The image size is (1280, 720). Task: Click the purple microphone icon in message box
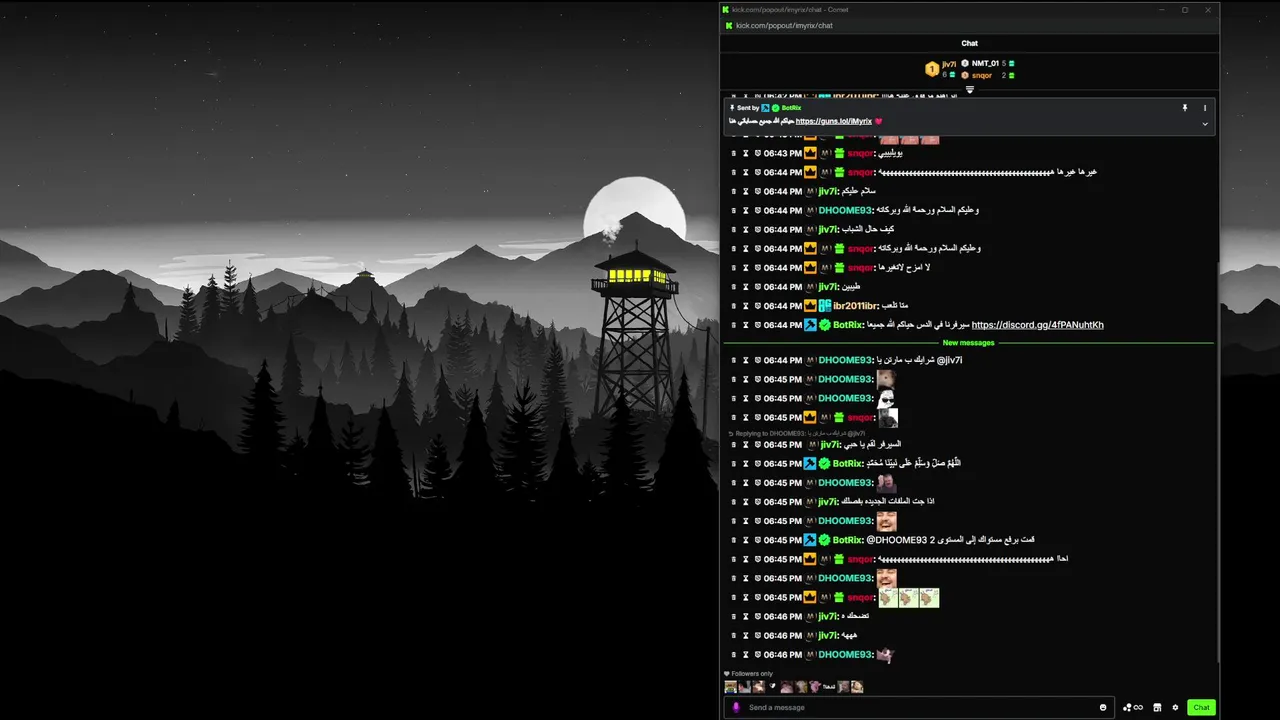(x=736, y=707)
